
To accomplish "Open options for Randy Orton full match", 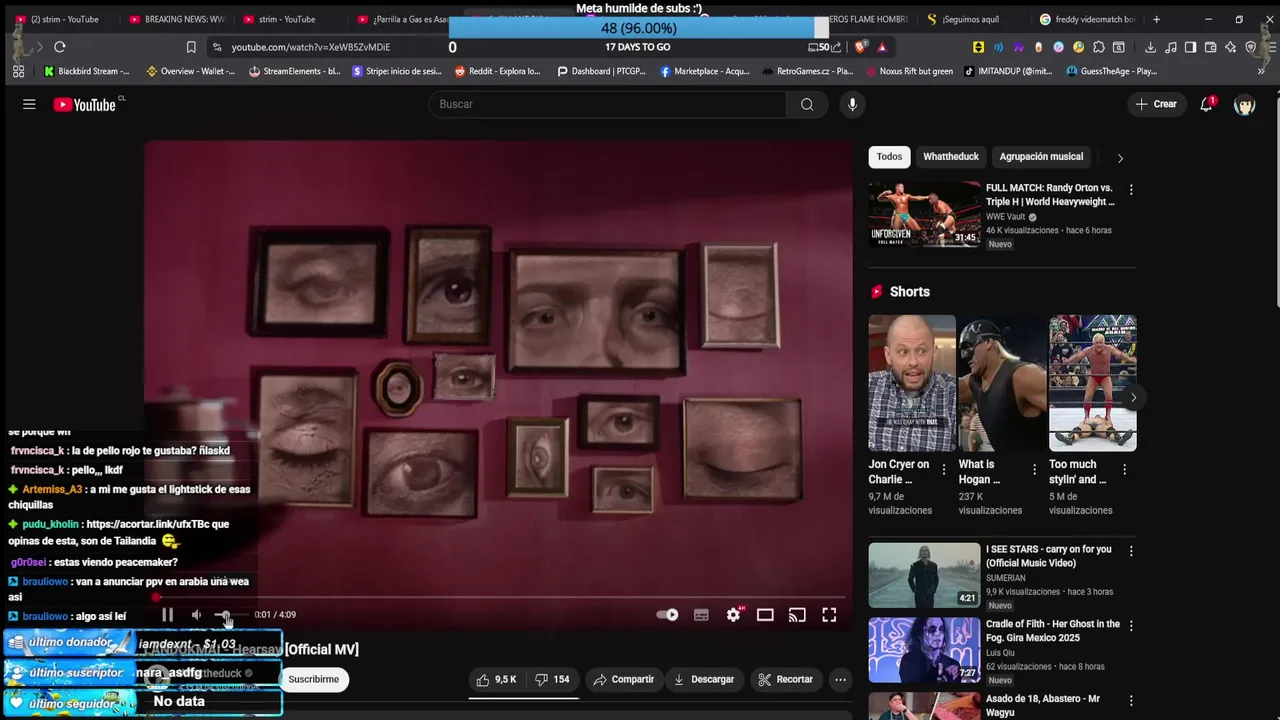I will point(1131,189).
